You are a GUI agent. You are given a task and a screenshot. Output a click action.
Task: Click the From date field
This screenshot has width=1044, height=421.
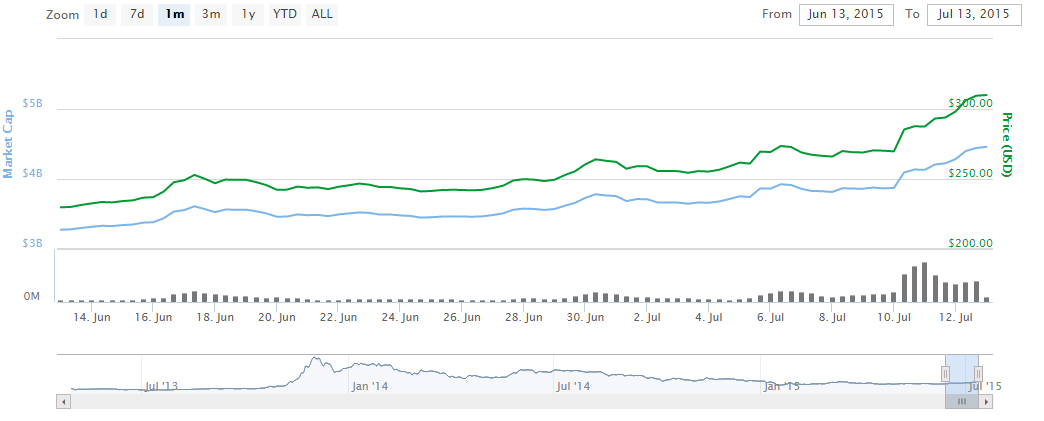coord(845,14)
